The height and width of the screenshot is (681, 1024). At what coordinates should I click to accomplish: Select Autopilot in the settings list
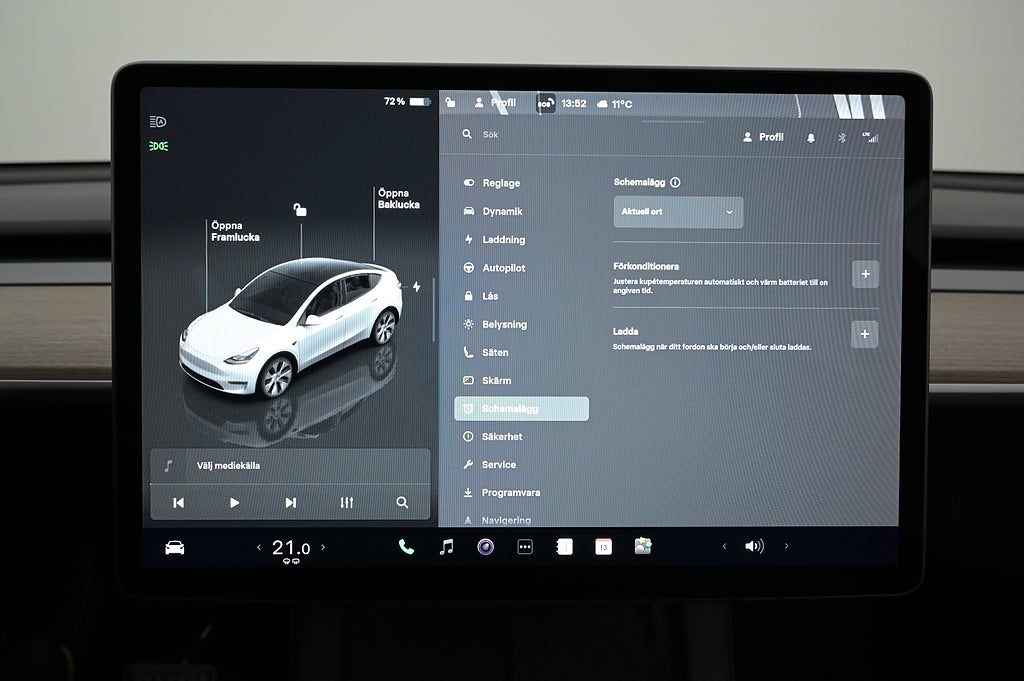(x=503, y=268)
